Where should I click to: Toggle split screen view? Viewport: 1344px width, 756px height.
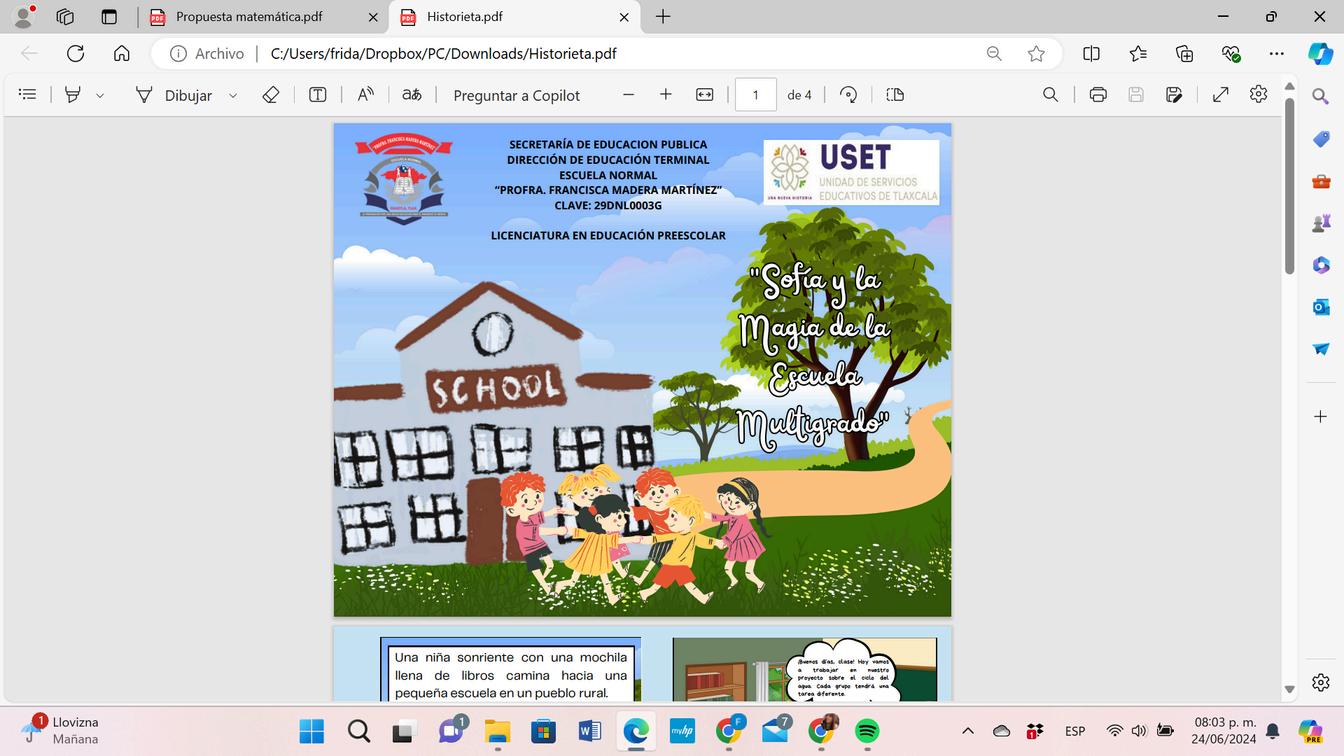pyautogui.click(x=1091, y=54)
